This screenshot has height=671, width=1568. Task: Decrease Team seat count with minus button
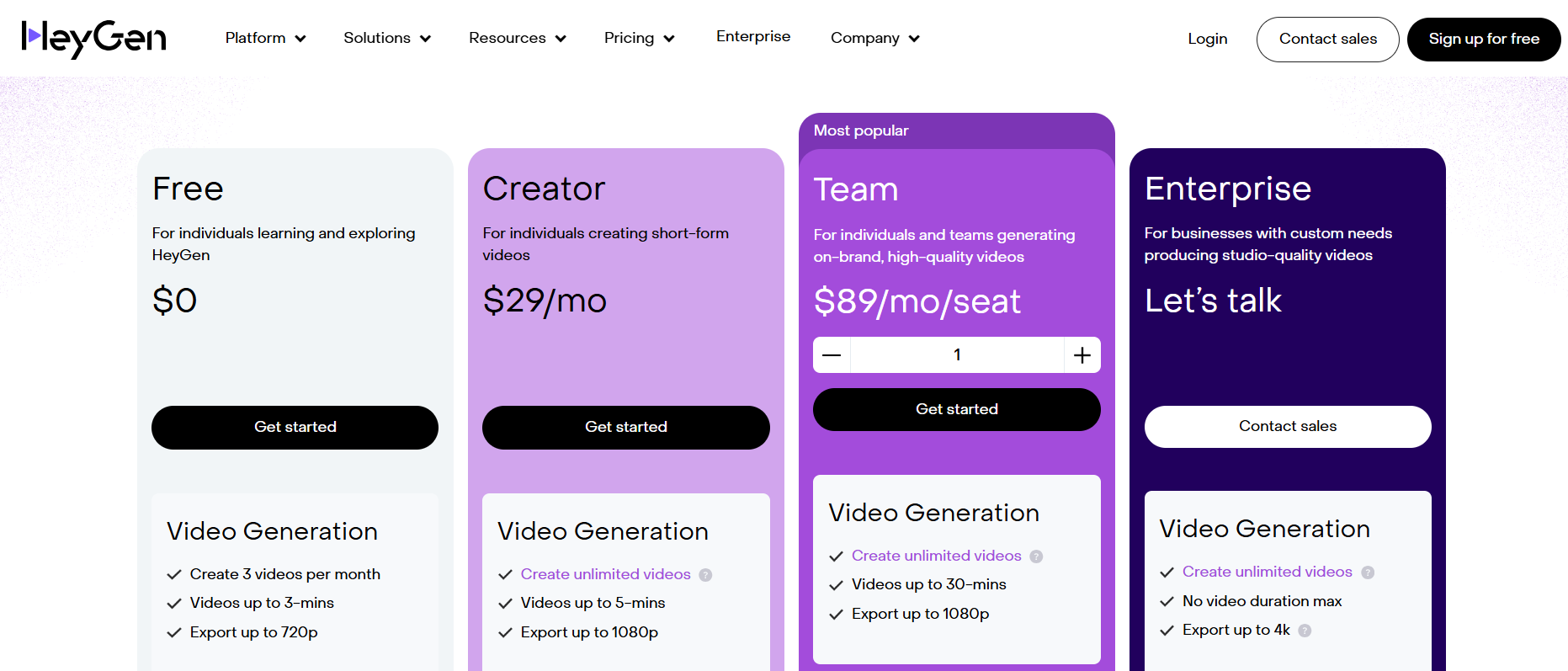(x=832, y=355)
